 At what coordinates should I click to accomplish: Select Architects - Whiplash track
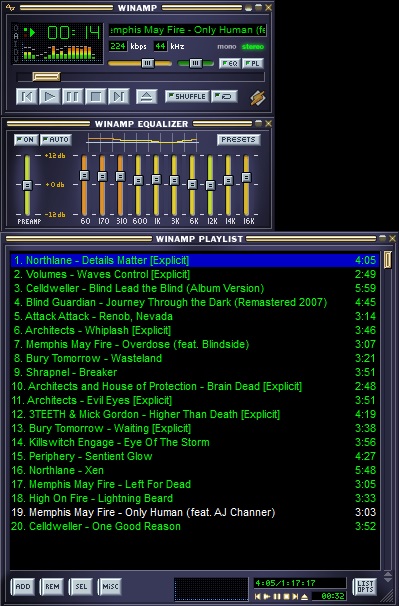tap(194, 330)
